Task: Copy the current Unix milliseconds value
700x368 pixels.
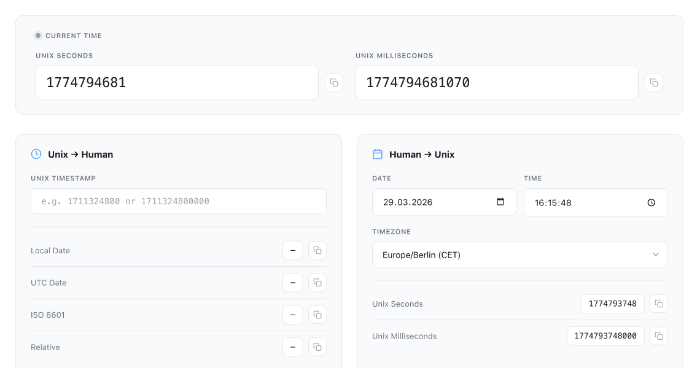Action: pos(654,83)
